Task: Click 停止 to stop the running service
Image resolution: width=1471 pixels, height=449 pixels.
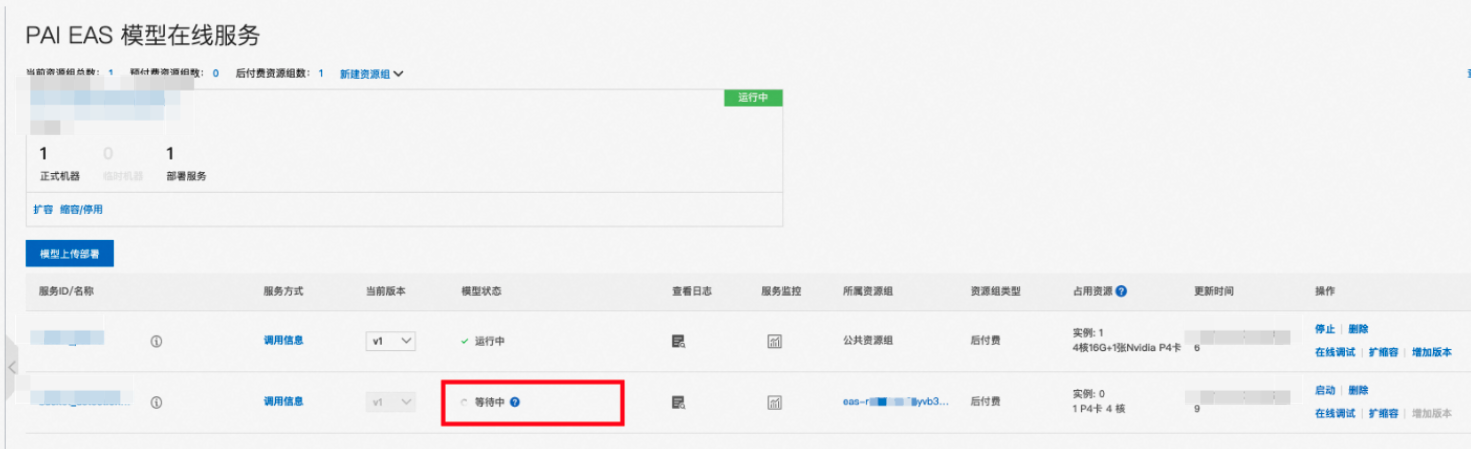Action: [1324, 329]
